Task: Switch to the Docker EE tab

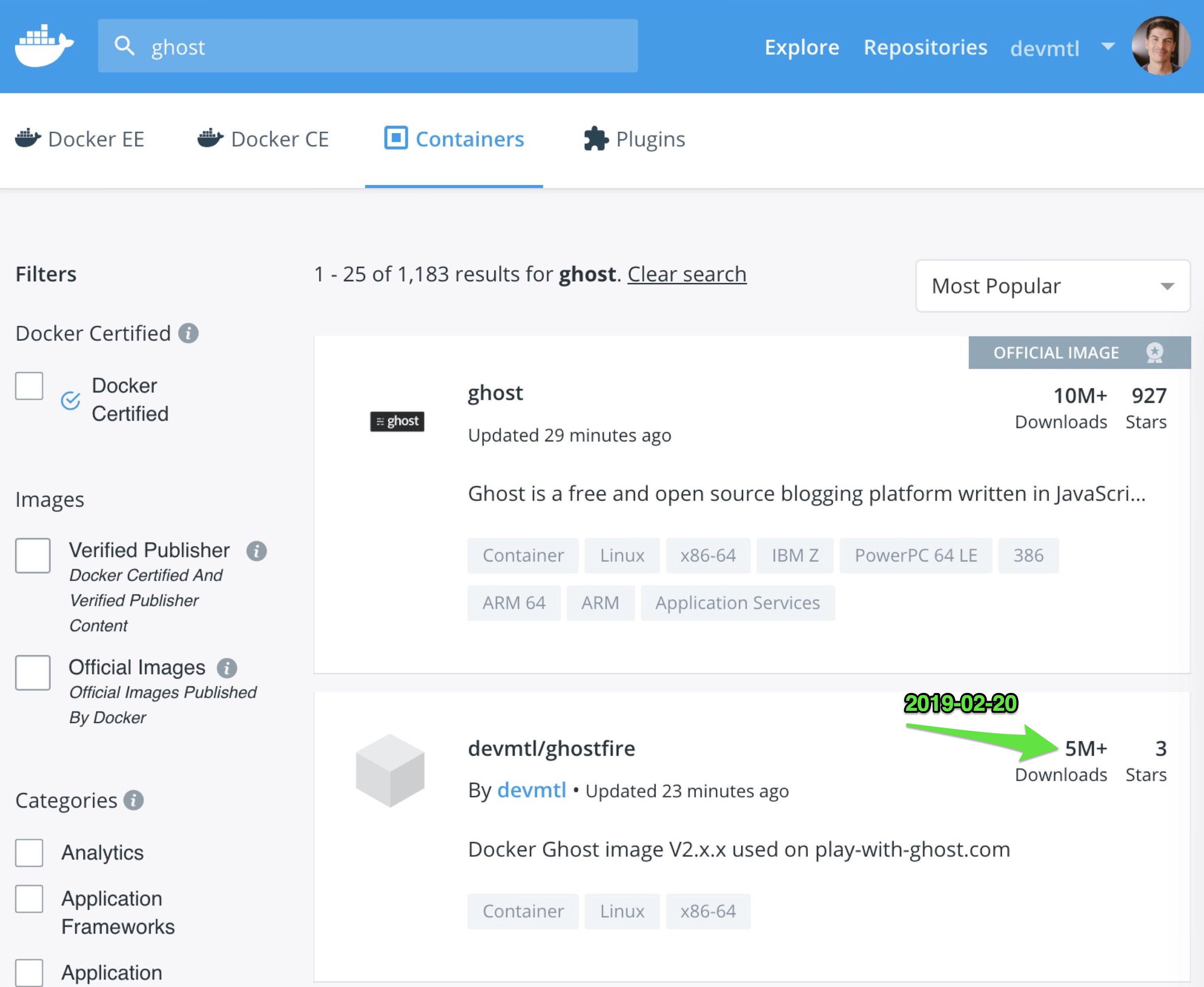Action: 80,139
